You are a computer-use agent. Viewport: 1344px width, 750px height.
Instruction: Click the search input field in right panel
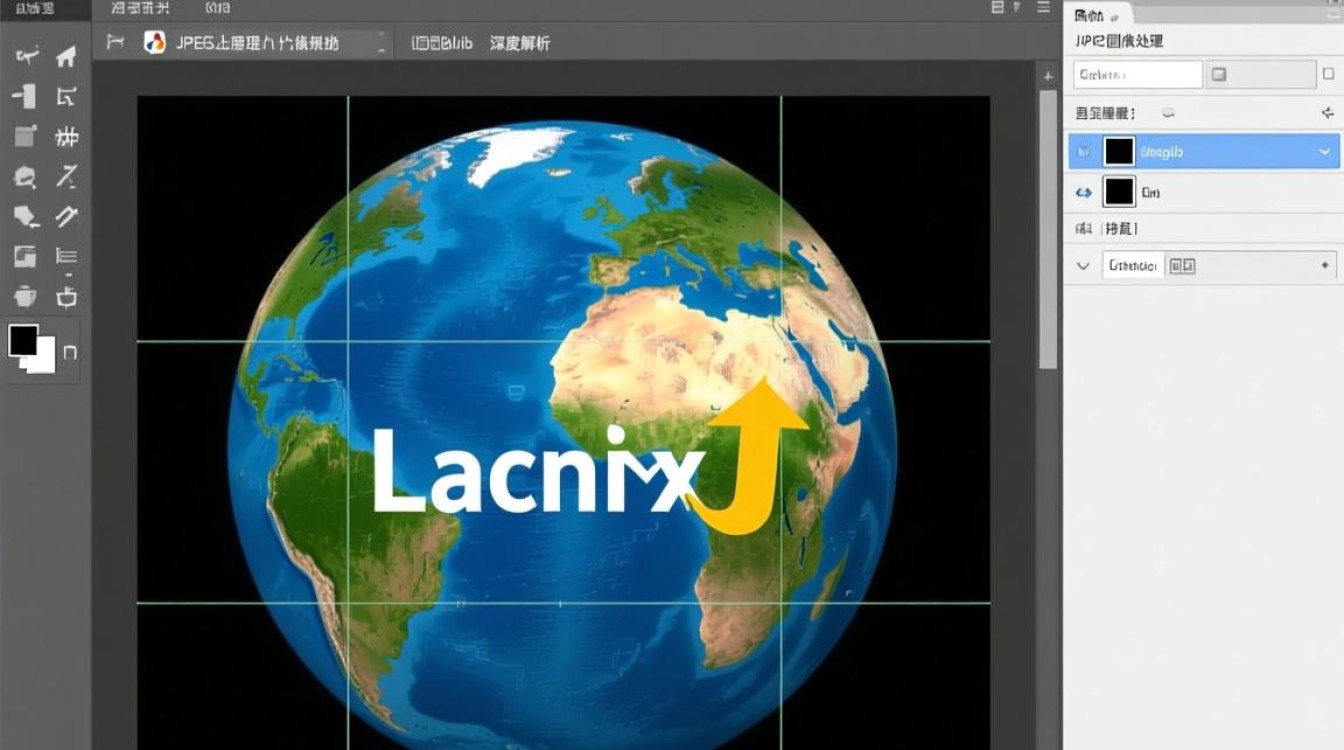pyautogui.click(x=1137, y=75)
